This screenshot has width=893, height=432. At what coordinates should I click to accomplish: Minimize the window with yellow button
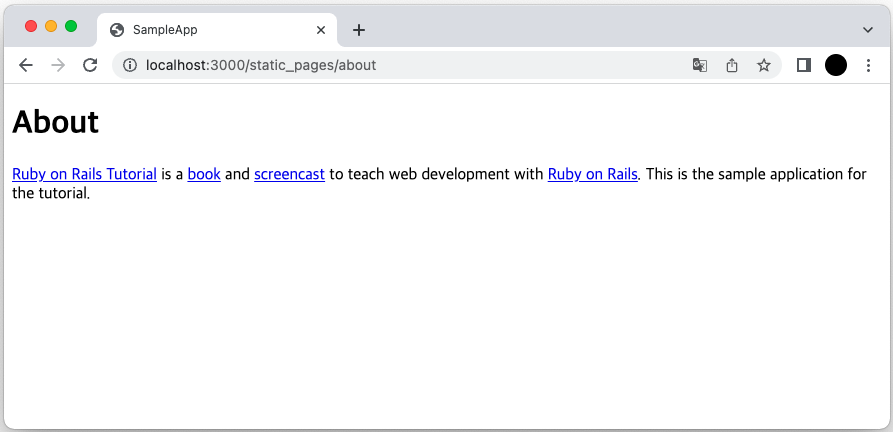coord(51,26)
